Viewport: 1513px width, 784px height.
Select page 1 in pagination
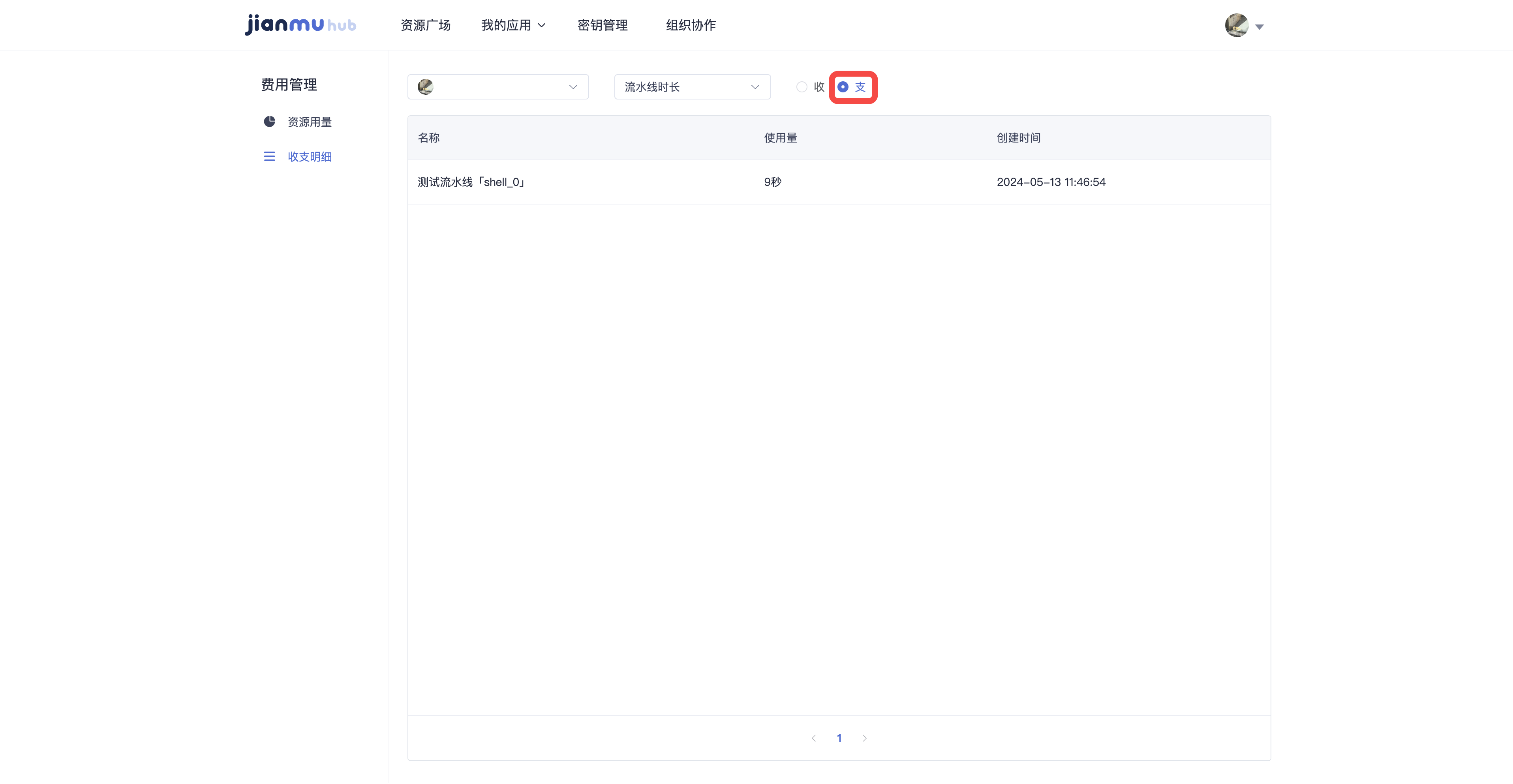(x=839, y=738)
